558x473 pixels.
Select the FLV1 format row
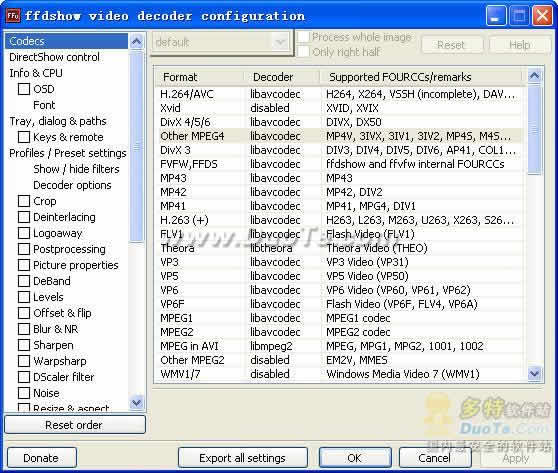pyautogui.click(x=340, y=234)
